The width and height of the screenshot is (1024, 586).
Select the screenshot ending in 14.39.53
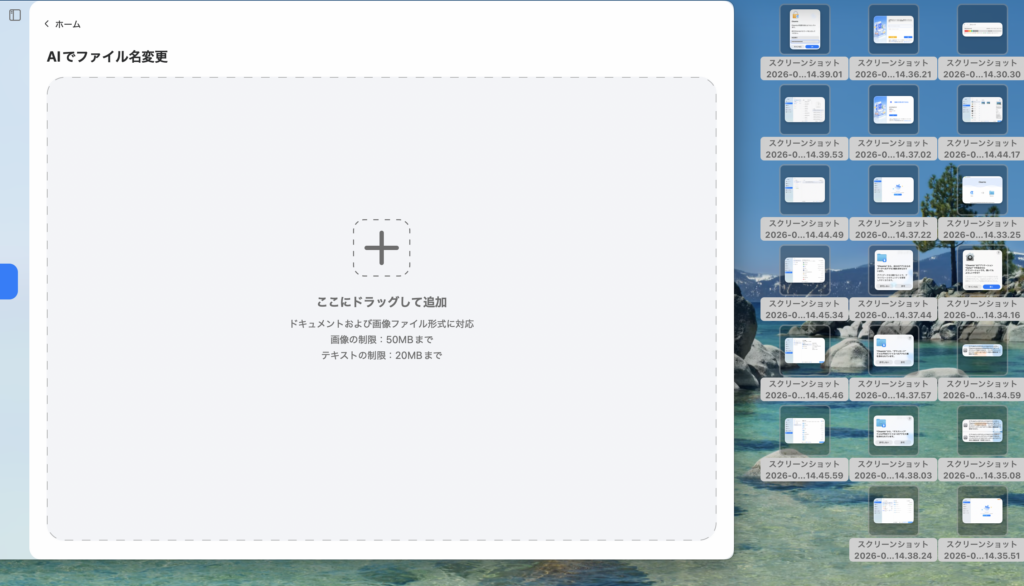(803, 108)
